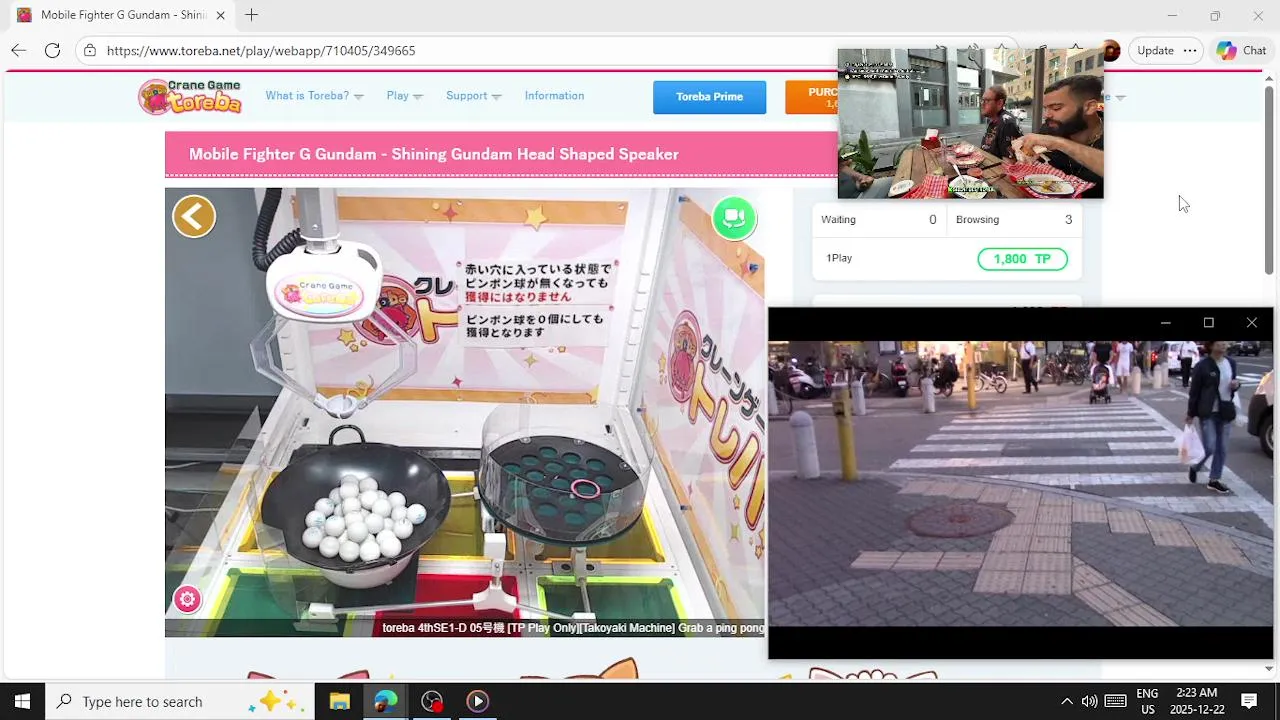Switch the ENG US input language
Screen dimensions: 1280x720
pos(1147,701)
